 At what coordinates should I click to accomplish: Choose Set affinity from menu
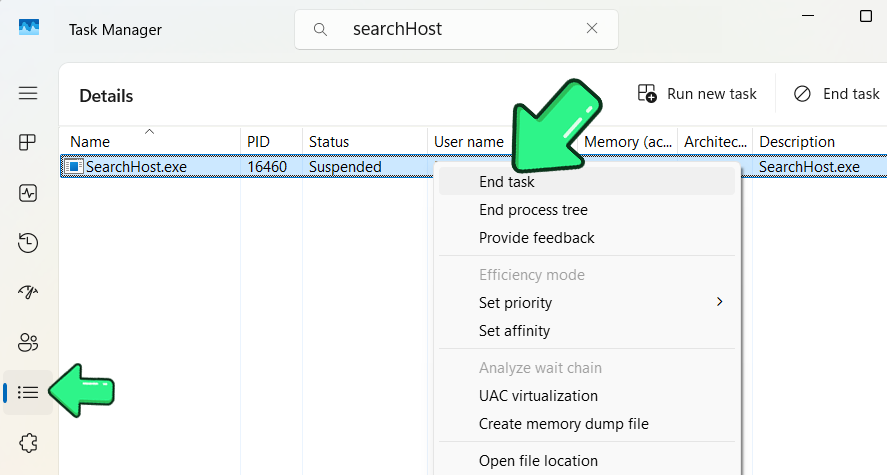pos(587,331)
